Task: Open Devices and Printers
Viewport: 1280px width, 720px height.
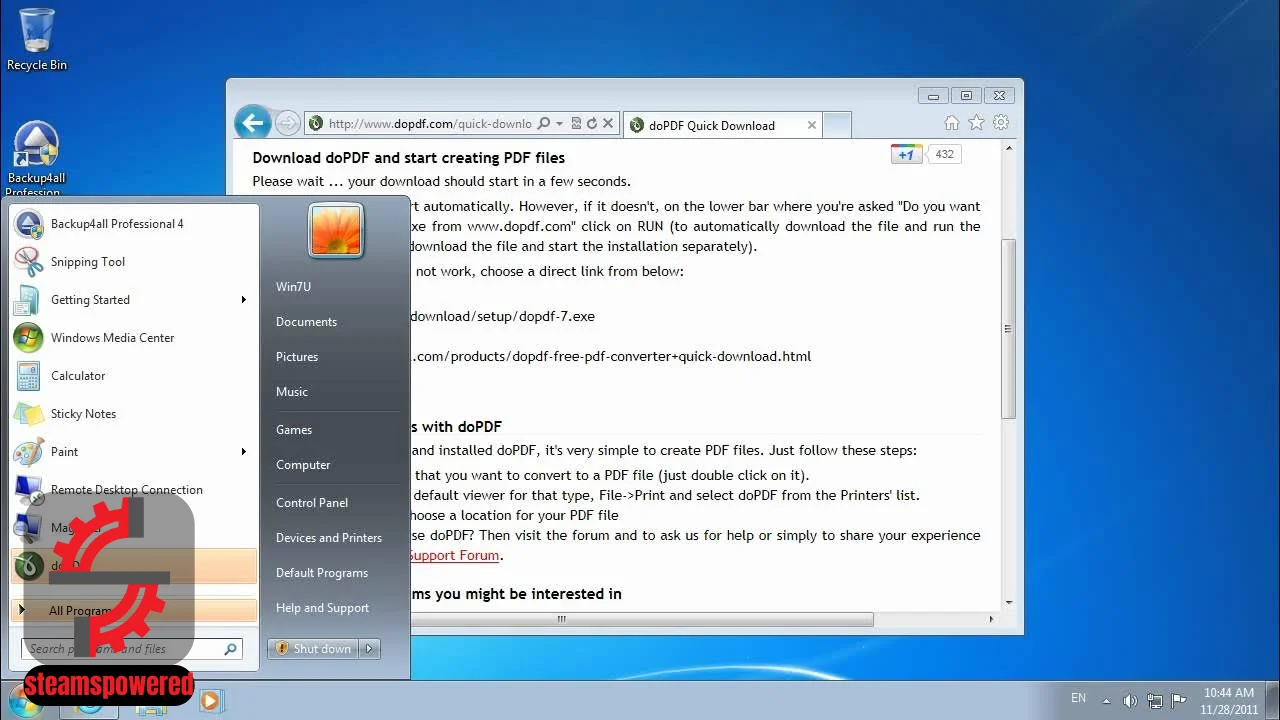Action: pyautogui.click(x=329, y=538)
